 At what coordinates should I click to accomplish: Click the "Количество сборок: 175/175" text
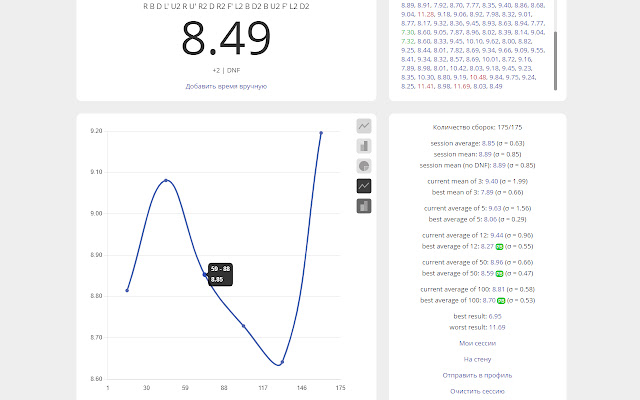pos(478,127)
